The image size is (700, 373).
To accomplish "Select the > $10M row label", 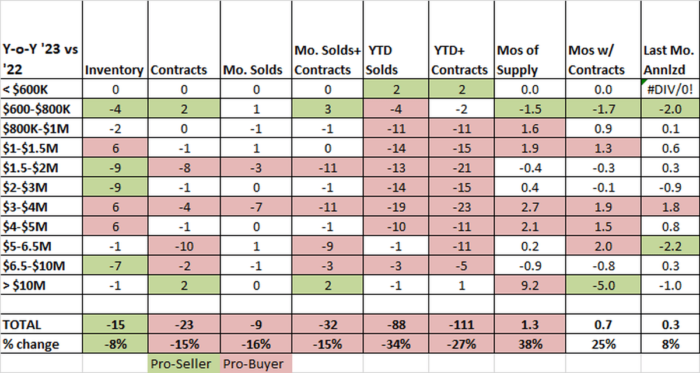I will point(41,285).
